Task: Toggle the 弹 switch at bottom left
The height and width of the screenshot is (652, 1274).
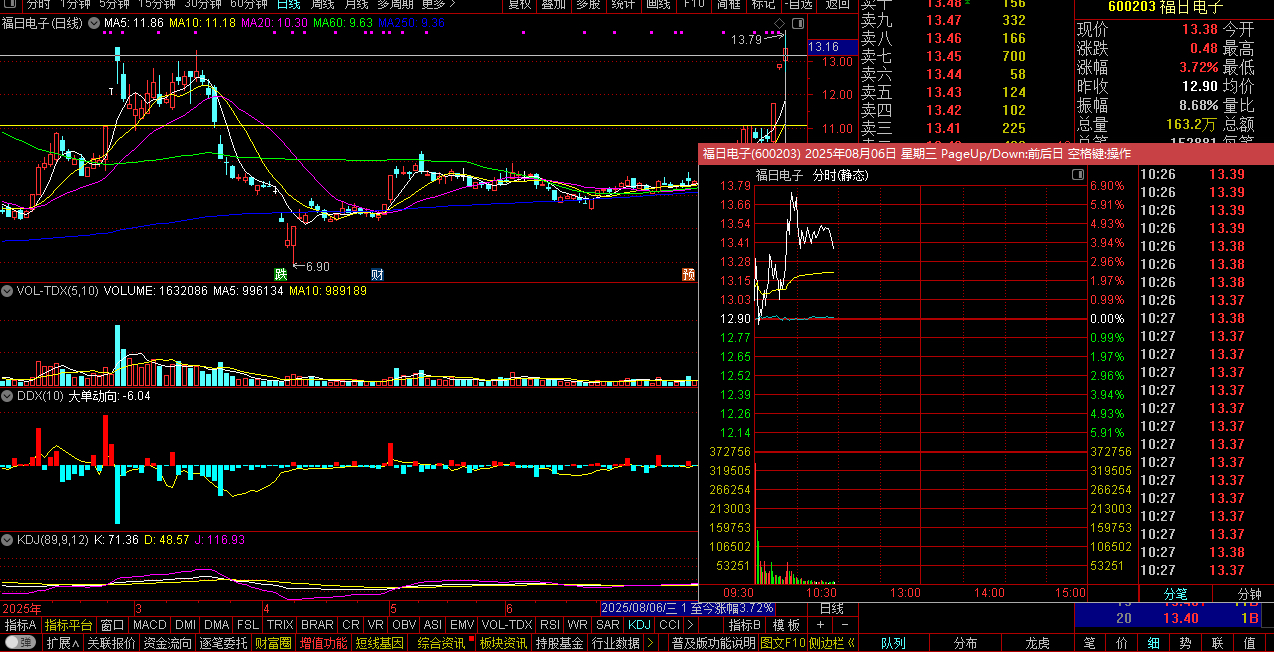Action: pyautogui.click(x=20, y=643)
